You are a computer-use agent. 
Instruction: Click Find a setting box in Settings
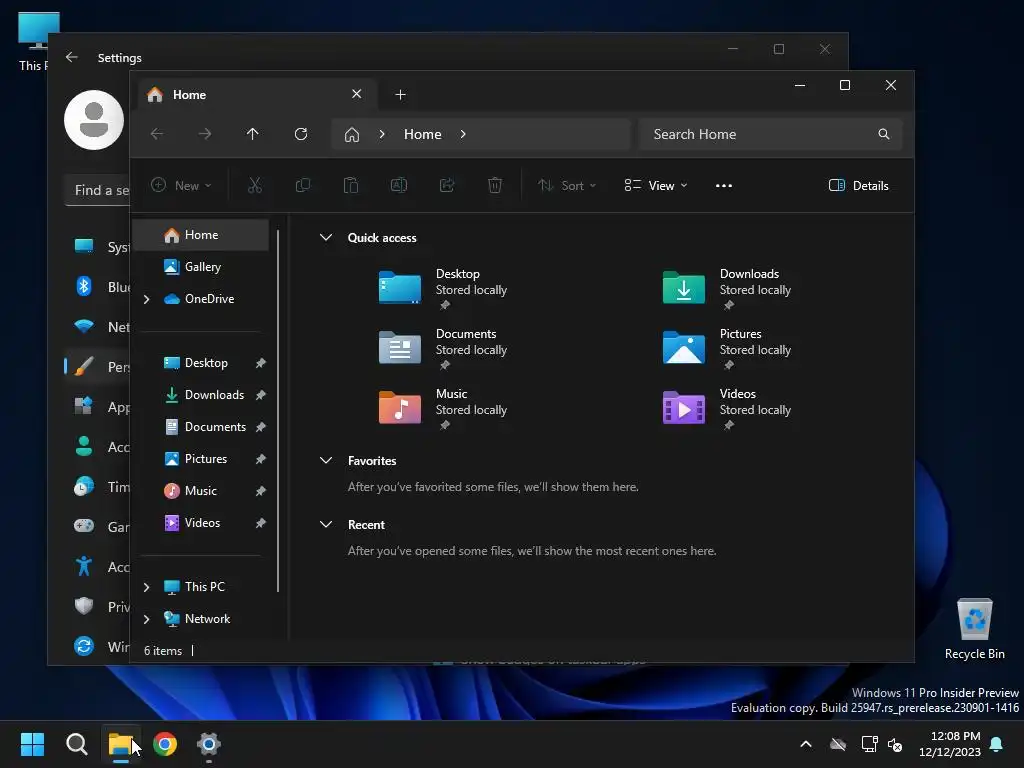pyautogui.click(x=98, y=190)
